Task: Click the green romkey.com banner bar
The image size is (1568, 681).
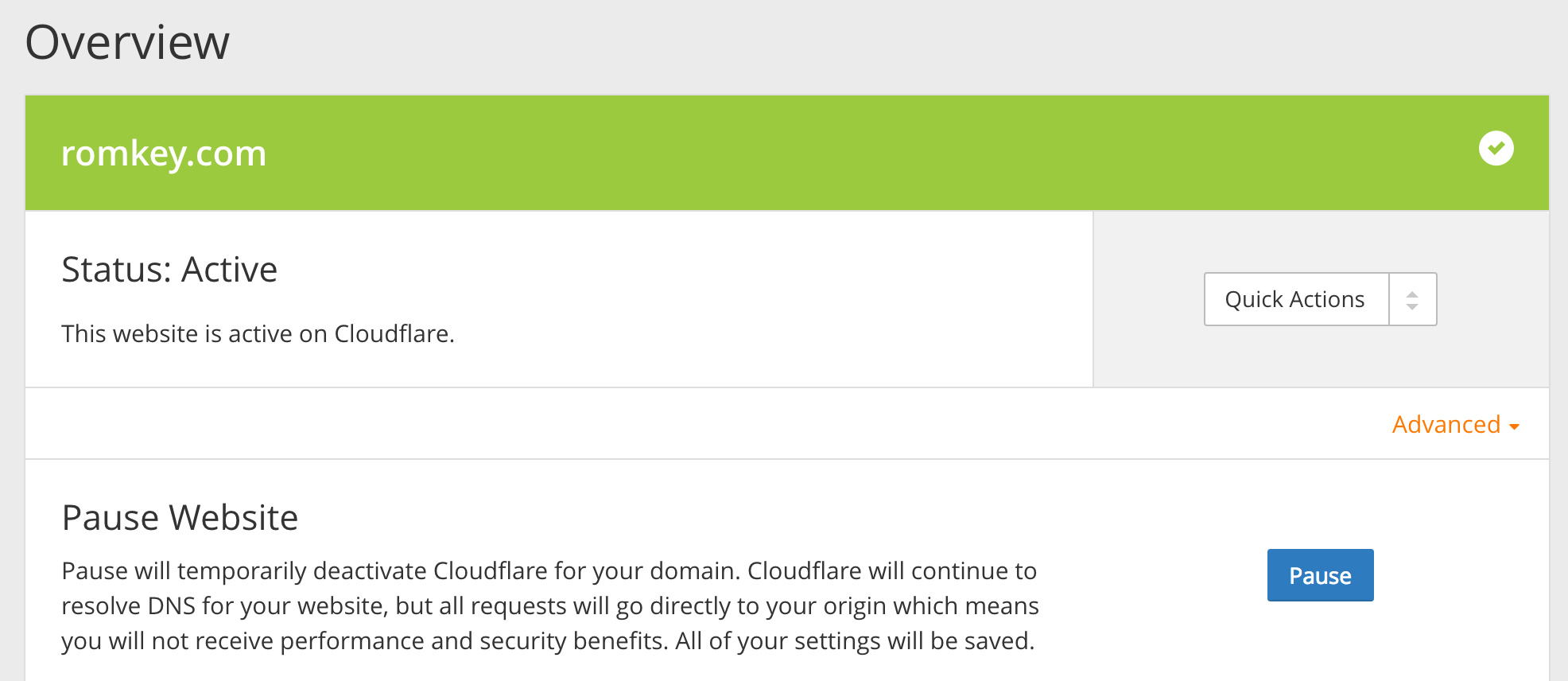Action: pos(787,153)
